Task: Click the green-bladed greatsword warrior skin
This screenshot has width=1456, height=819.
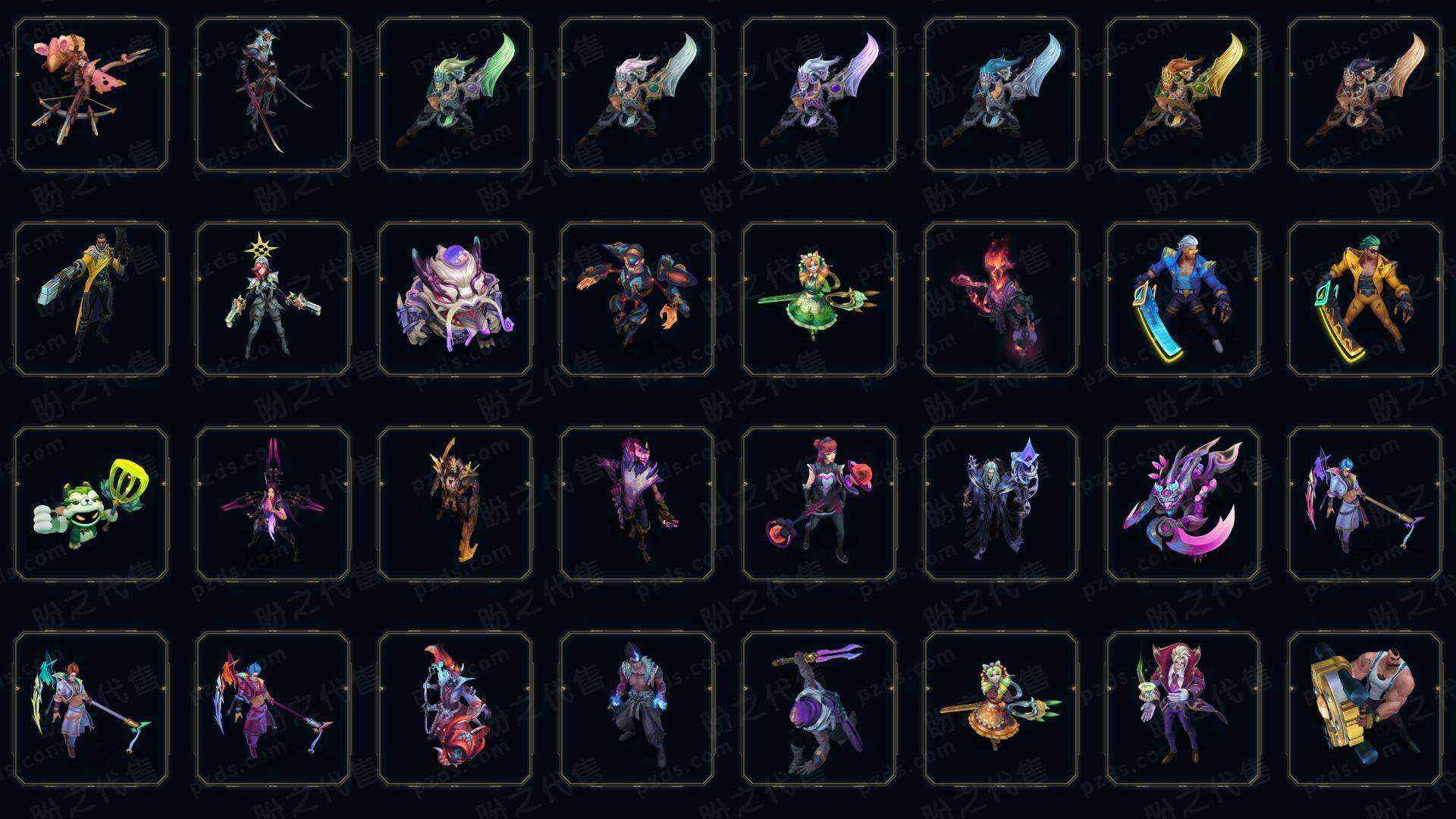Action: (455, 95)
